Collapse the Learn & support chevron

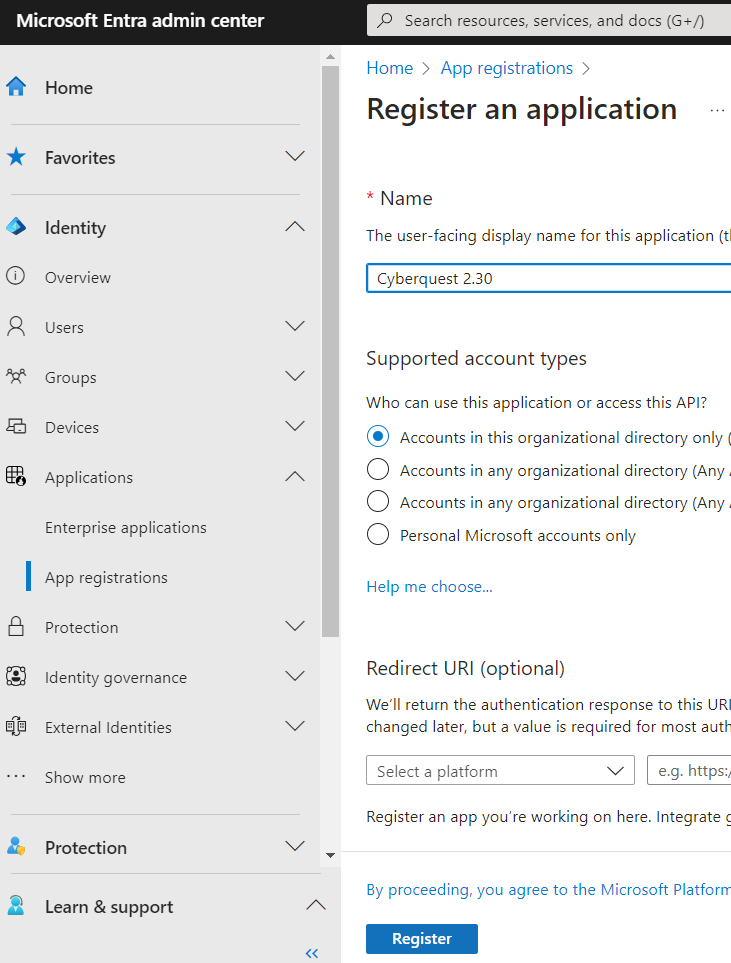pyautogui.click(x=316, y=905)
